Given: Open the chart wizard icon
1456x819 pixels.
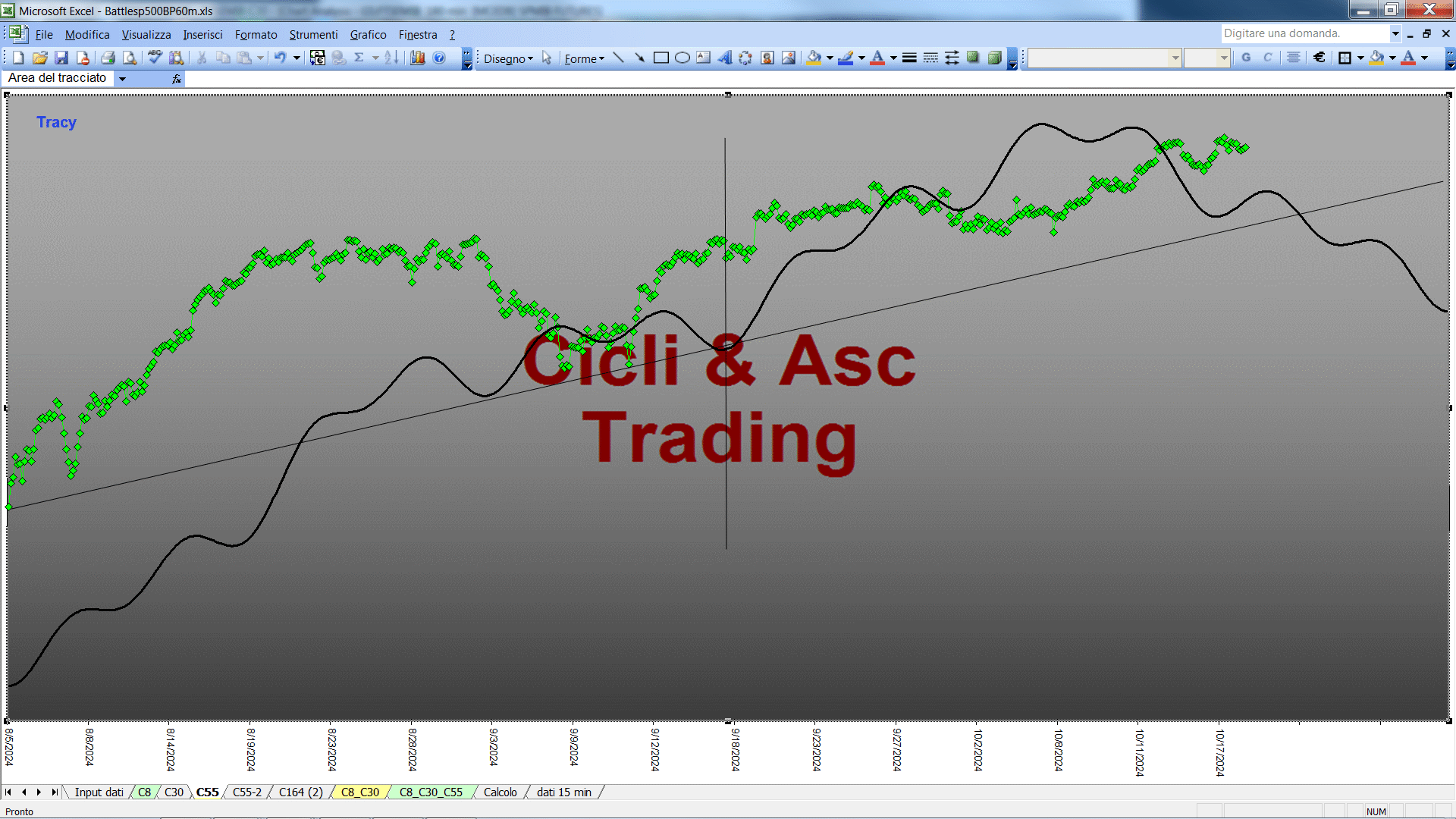Looking at the screenshot, I should pos(417,58).
